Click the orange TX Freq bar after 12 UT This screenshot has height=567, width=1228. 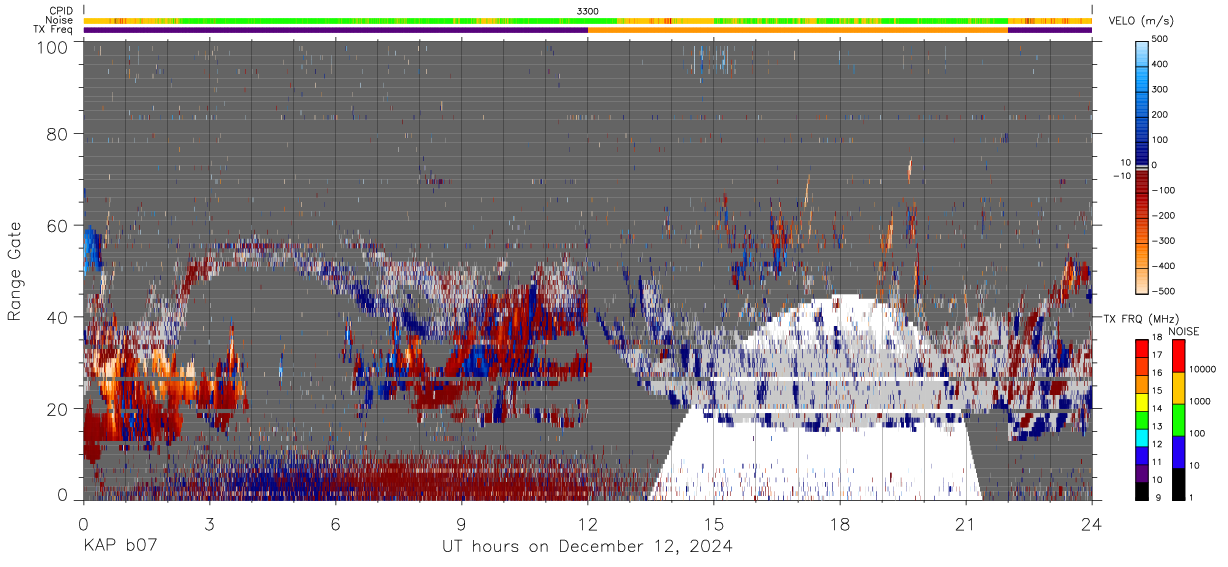click(798, 30)
